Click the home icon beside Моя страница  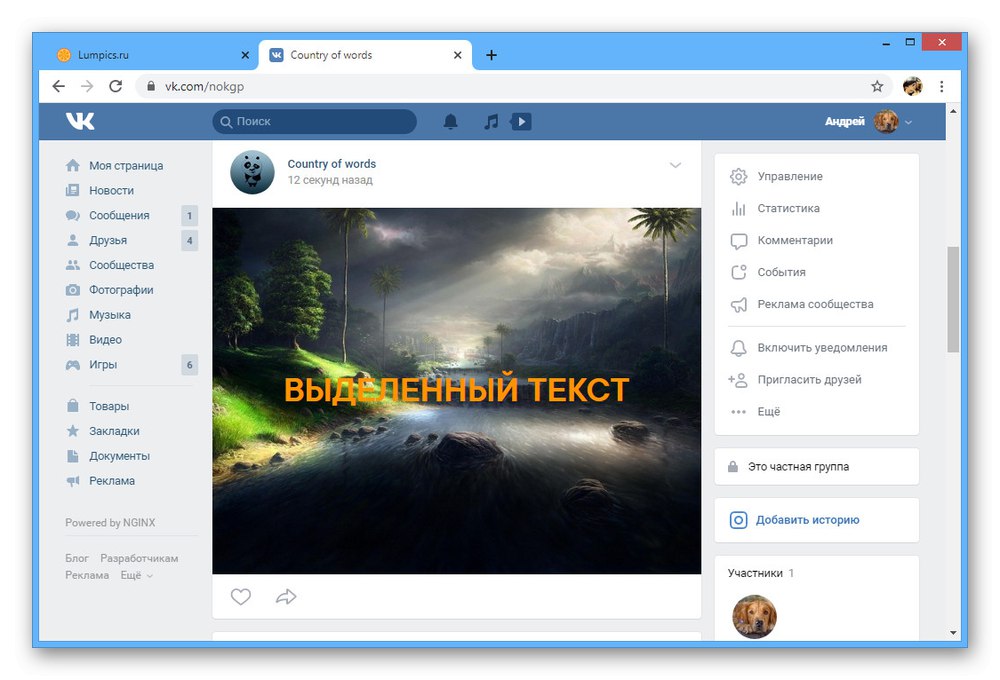73,165
